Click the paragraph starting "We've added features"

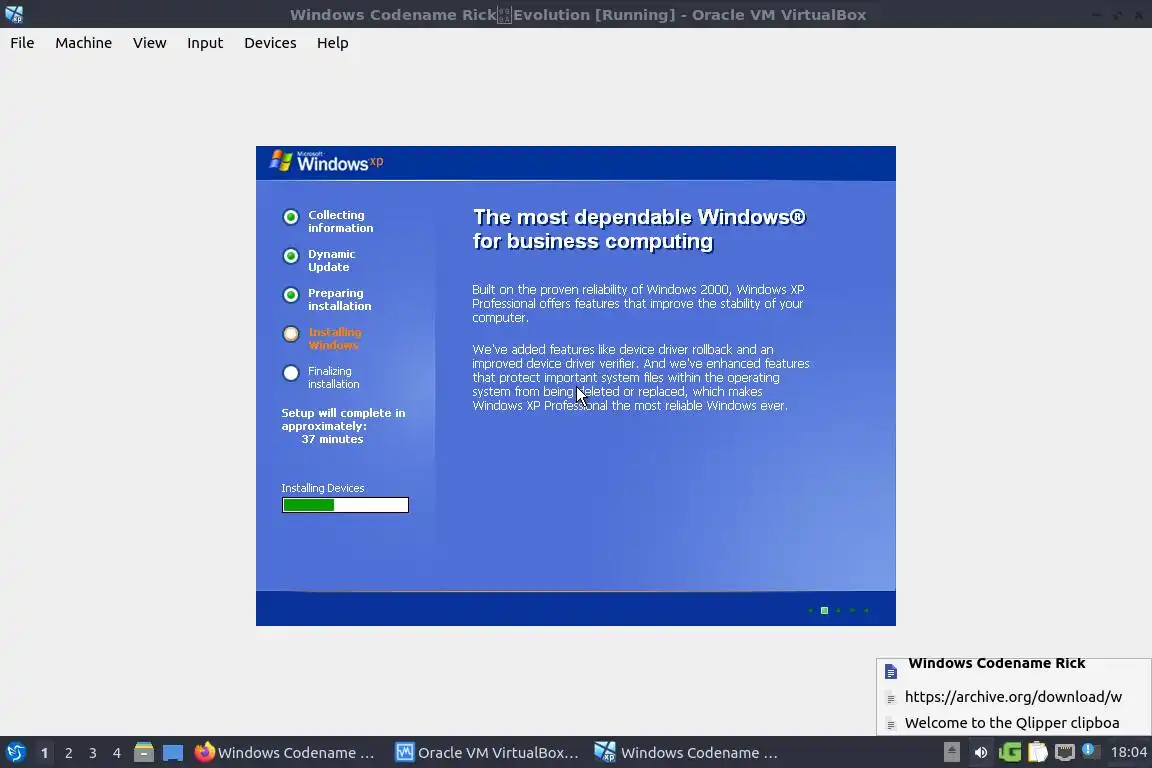641,378
